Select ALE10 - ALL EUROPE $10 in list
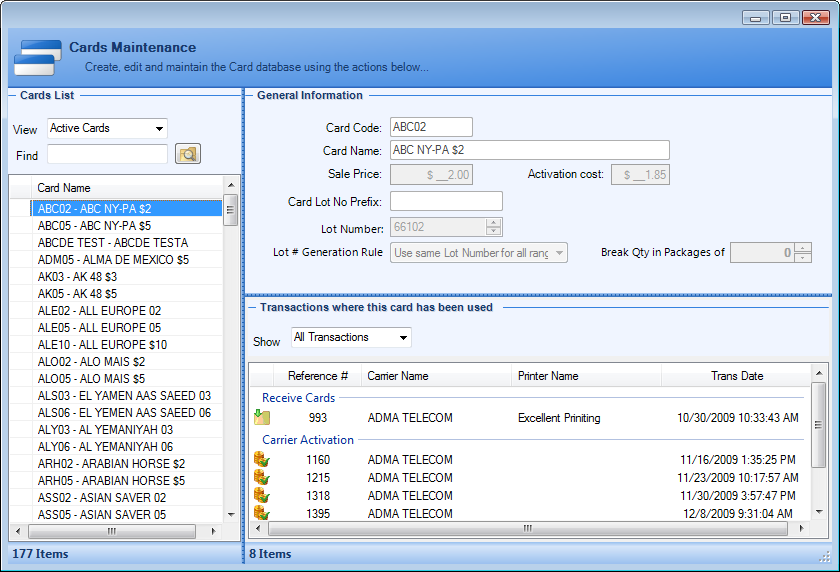 (100, 345)
